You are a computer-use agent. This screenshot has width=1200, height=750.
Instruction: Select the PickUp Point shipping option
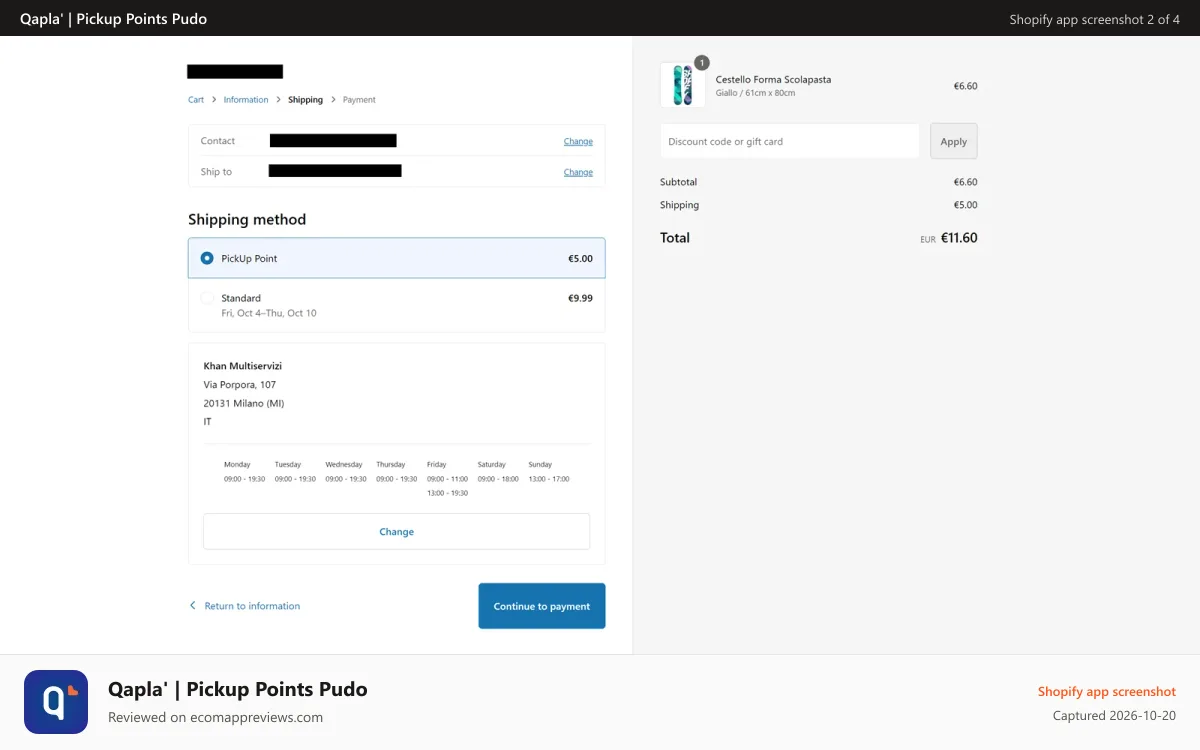pyautogui.click(x=396, y=258)
